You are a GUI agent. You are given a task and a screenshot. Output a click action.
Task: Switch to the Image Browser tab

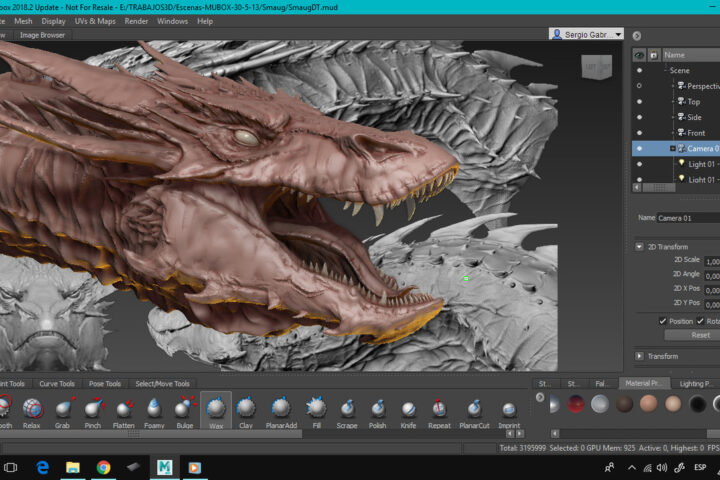pyautogui.click(x=42, y=35)
